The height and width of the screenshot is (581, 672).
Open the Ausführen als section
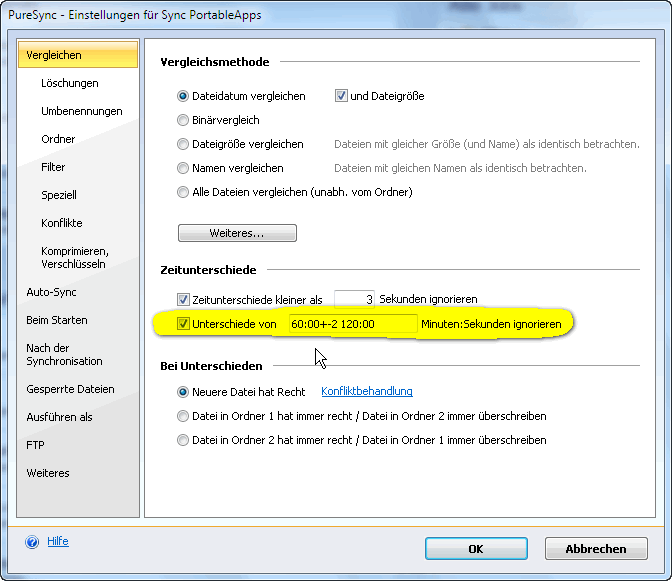point(59,417)
